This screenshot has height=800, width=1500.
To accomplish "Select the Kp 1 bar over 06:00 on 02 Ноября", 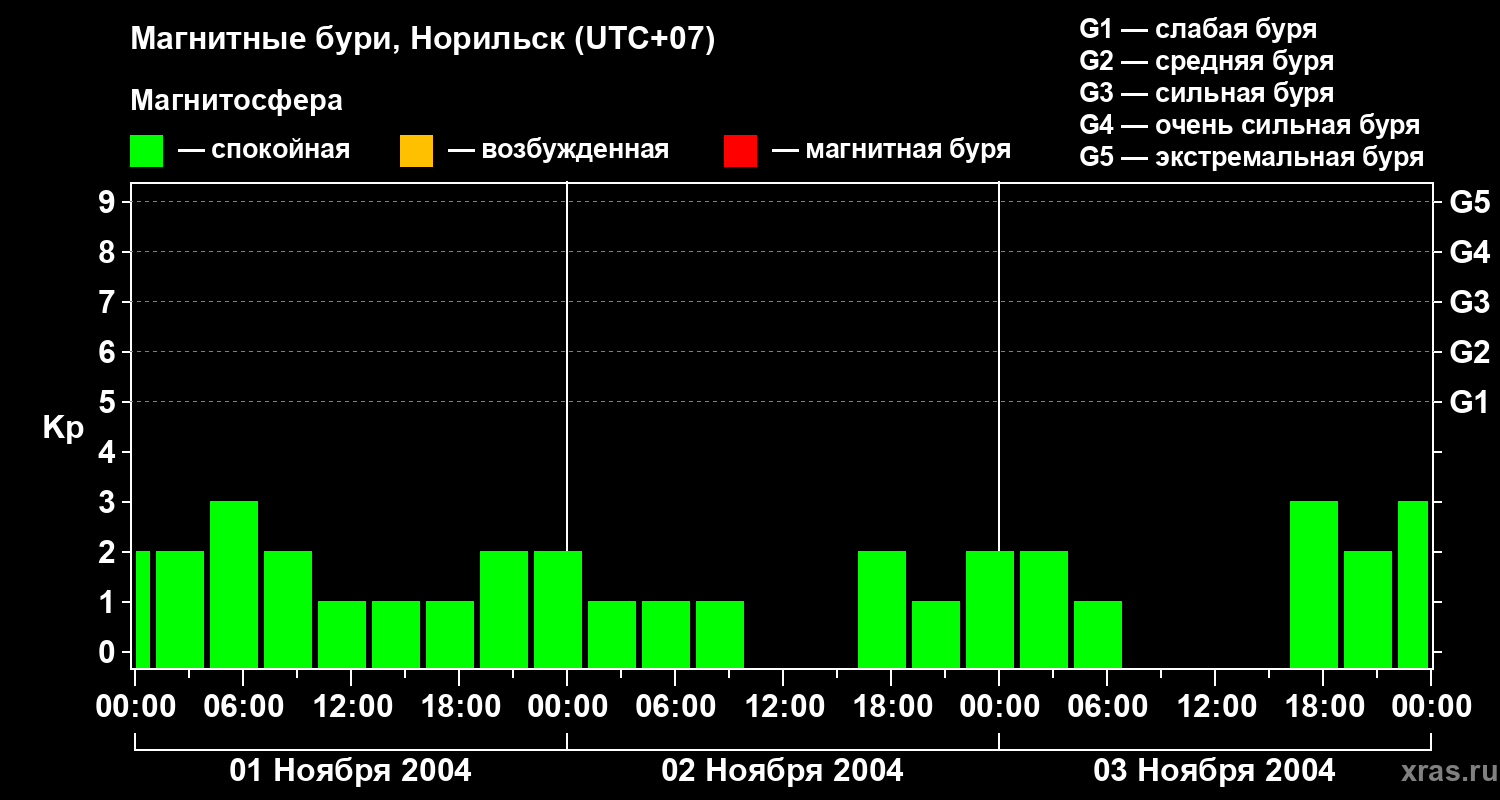I will point(666,634).
